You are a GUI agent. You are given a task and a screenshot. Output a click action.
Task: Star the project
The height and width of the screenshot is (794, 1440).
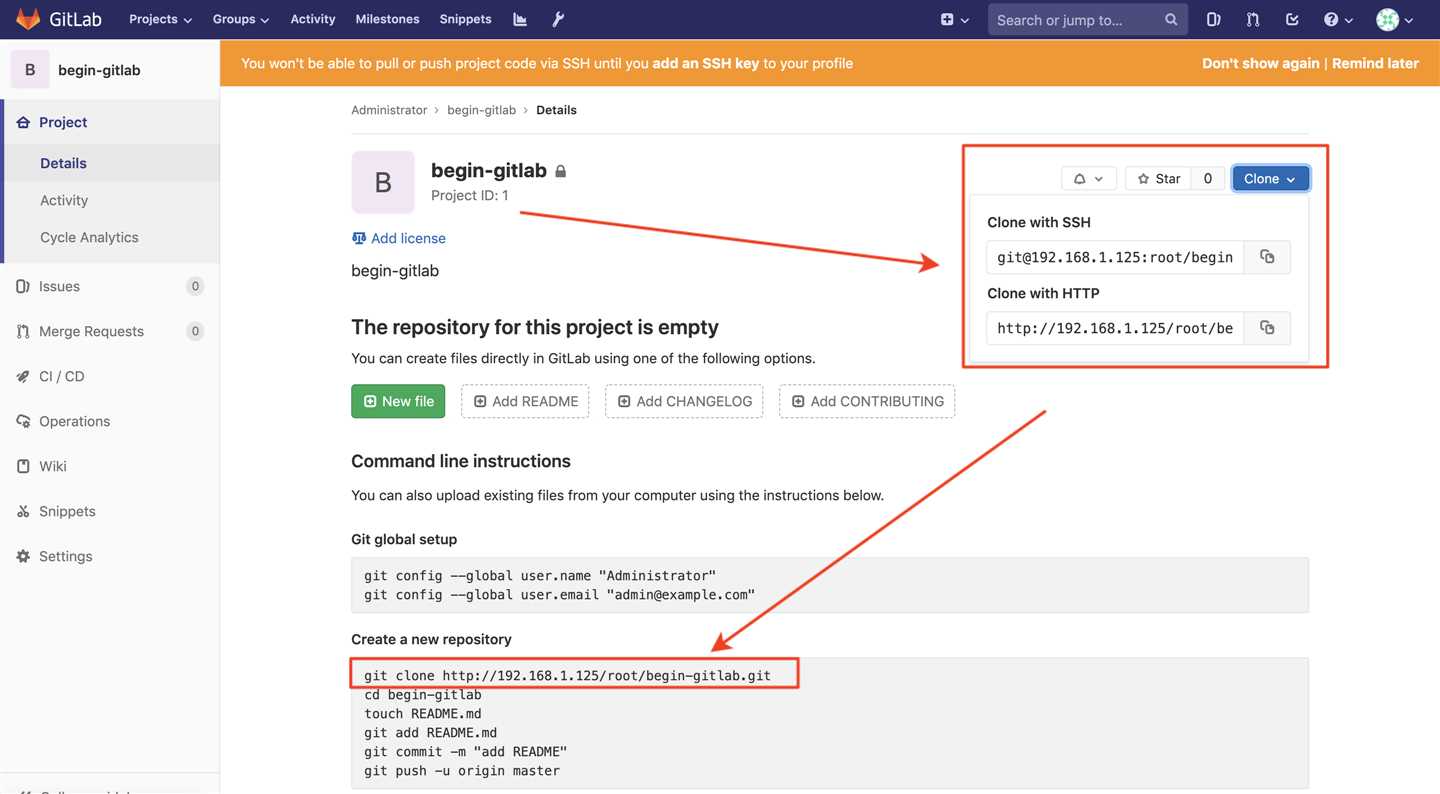[1159, 178]
